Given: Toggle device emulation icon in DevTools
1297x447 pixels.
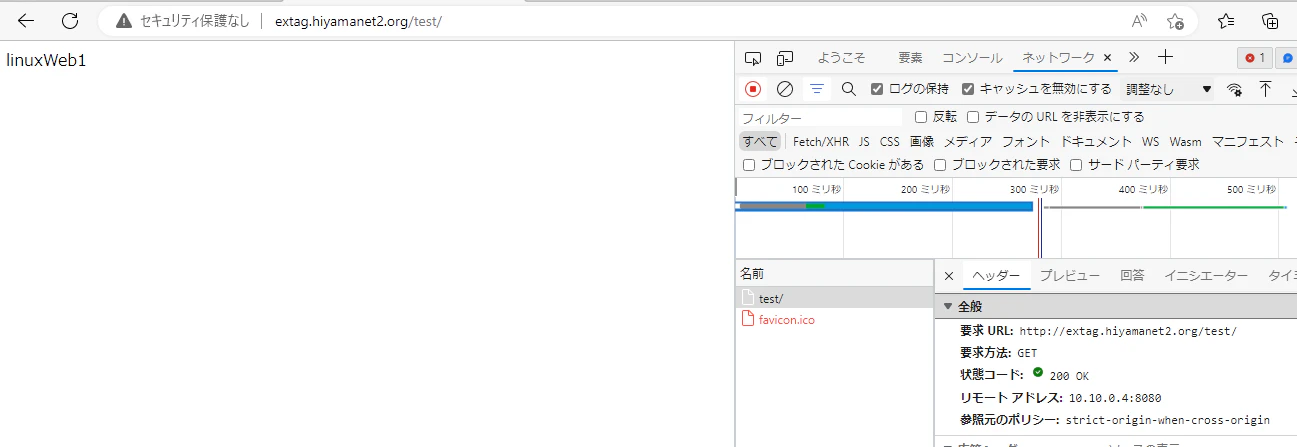Looking at the screenshot, I should click(786, 58).
